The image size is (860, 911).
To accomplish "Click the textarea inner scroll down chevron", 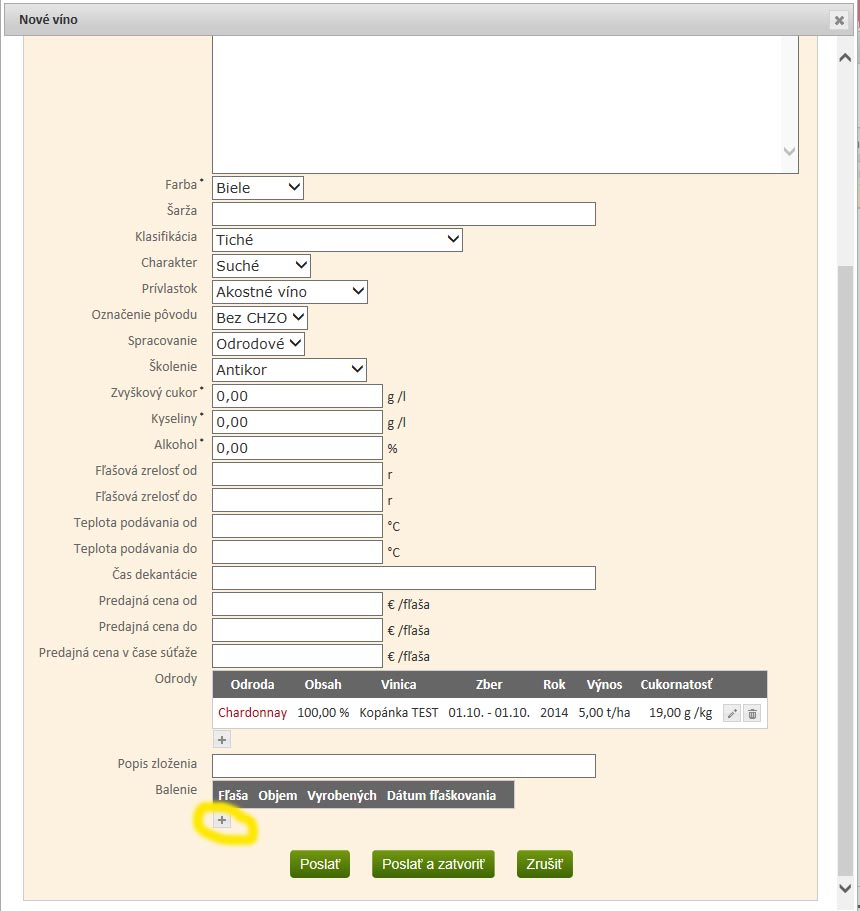I will click(x=789, y=151).
